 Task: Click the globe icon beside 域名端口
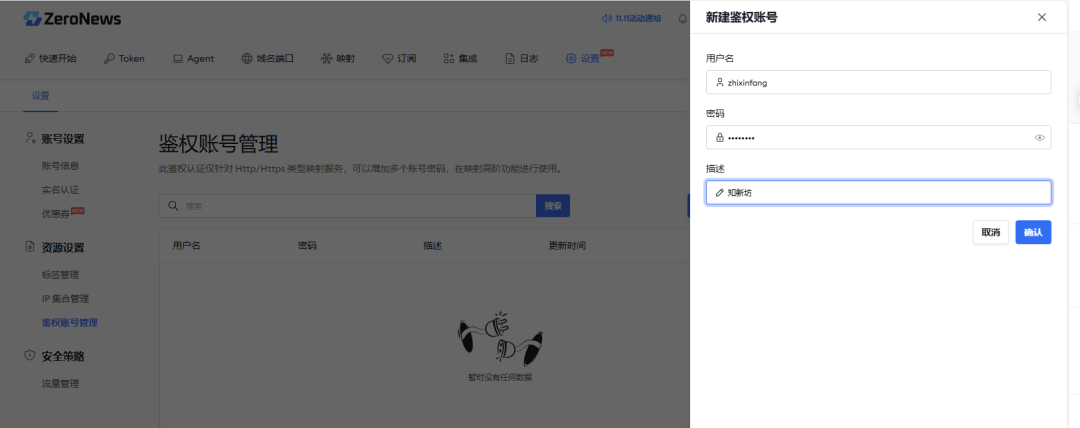(x=247, y=59)
